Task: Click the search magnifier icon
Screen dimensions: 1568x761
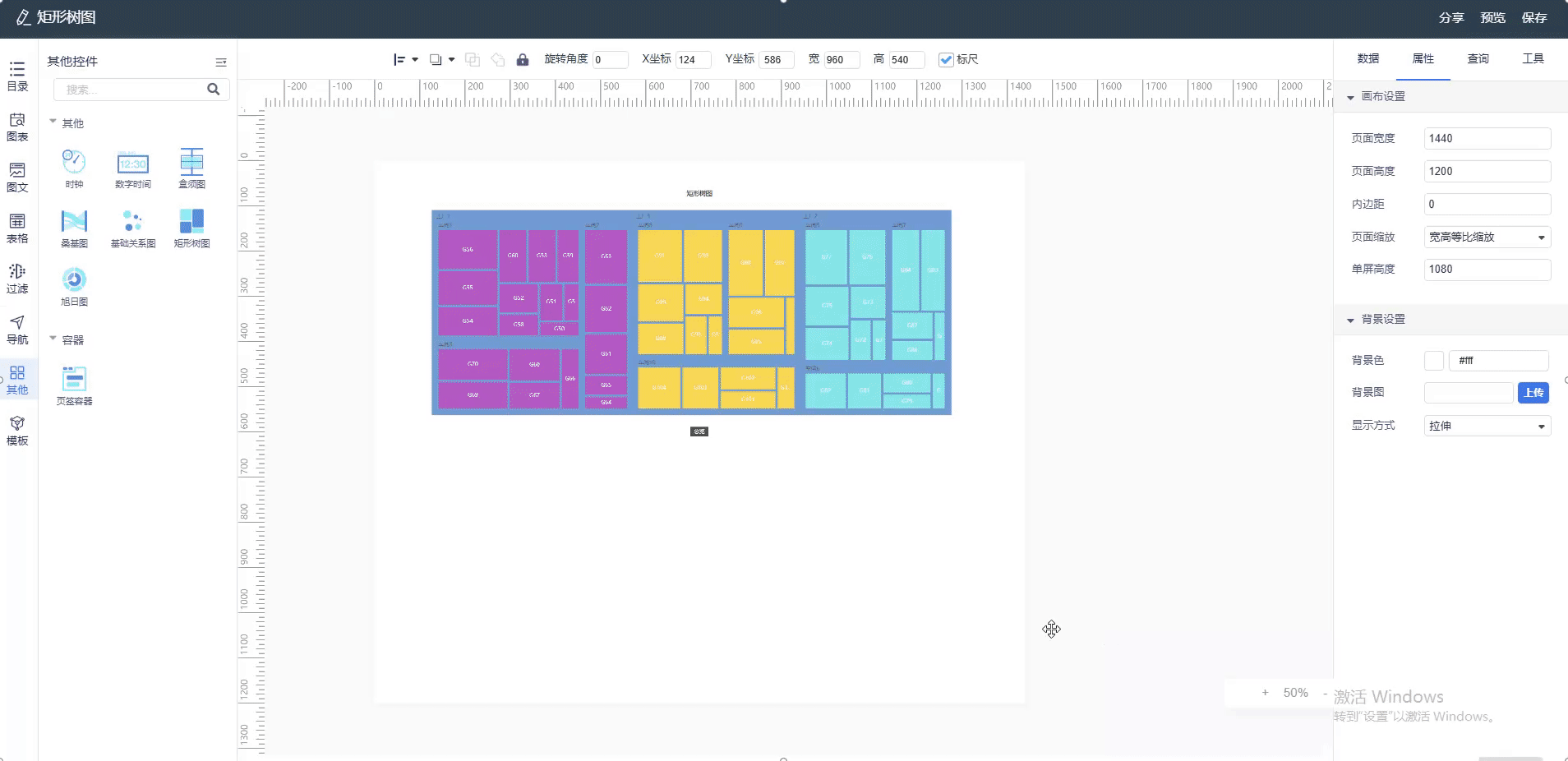Action: click(x=214, y=89)
